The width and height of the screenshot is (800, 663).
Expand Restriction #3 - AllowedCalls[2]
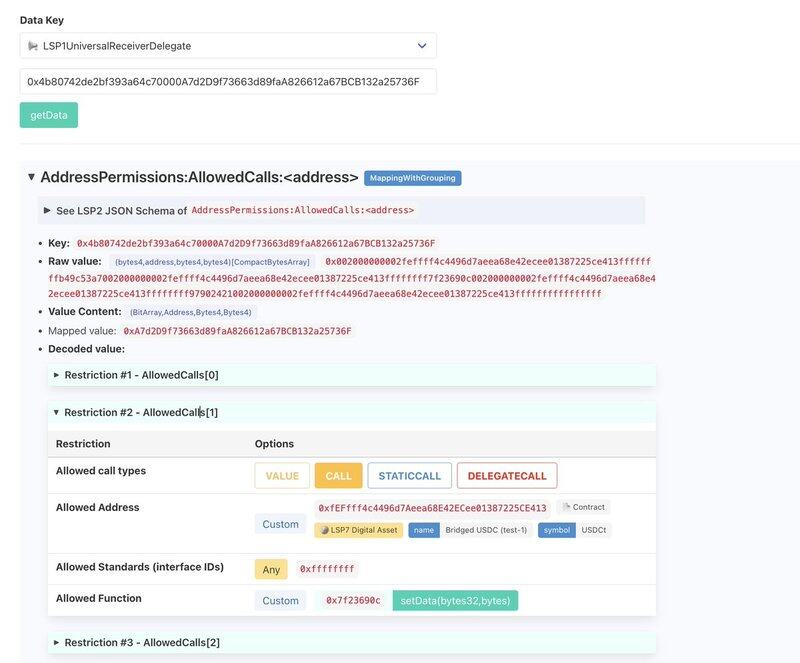pyautogui.click(x=57, y=642)
